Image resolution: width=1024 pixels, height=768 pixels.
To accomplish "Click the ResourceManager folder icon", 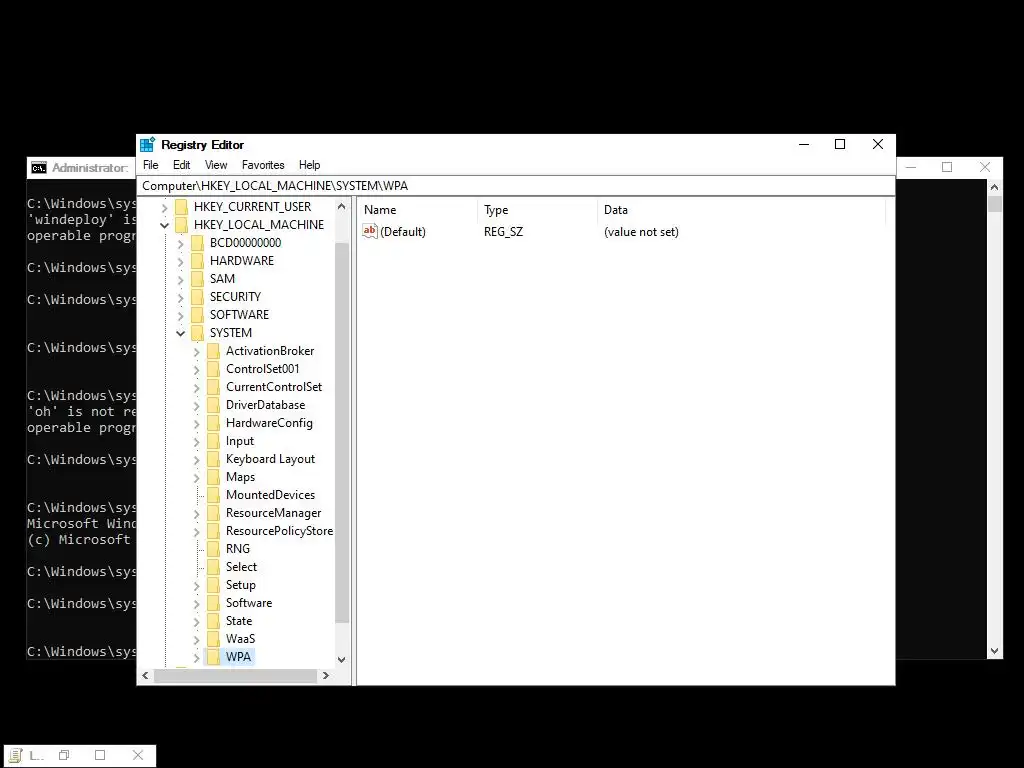I will click(x=214, y=513).
